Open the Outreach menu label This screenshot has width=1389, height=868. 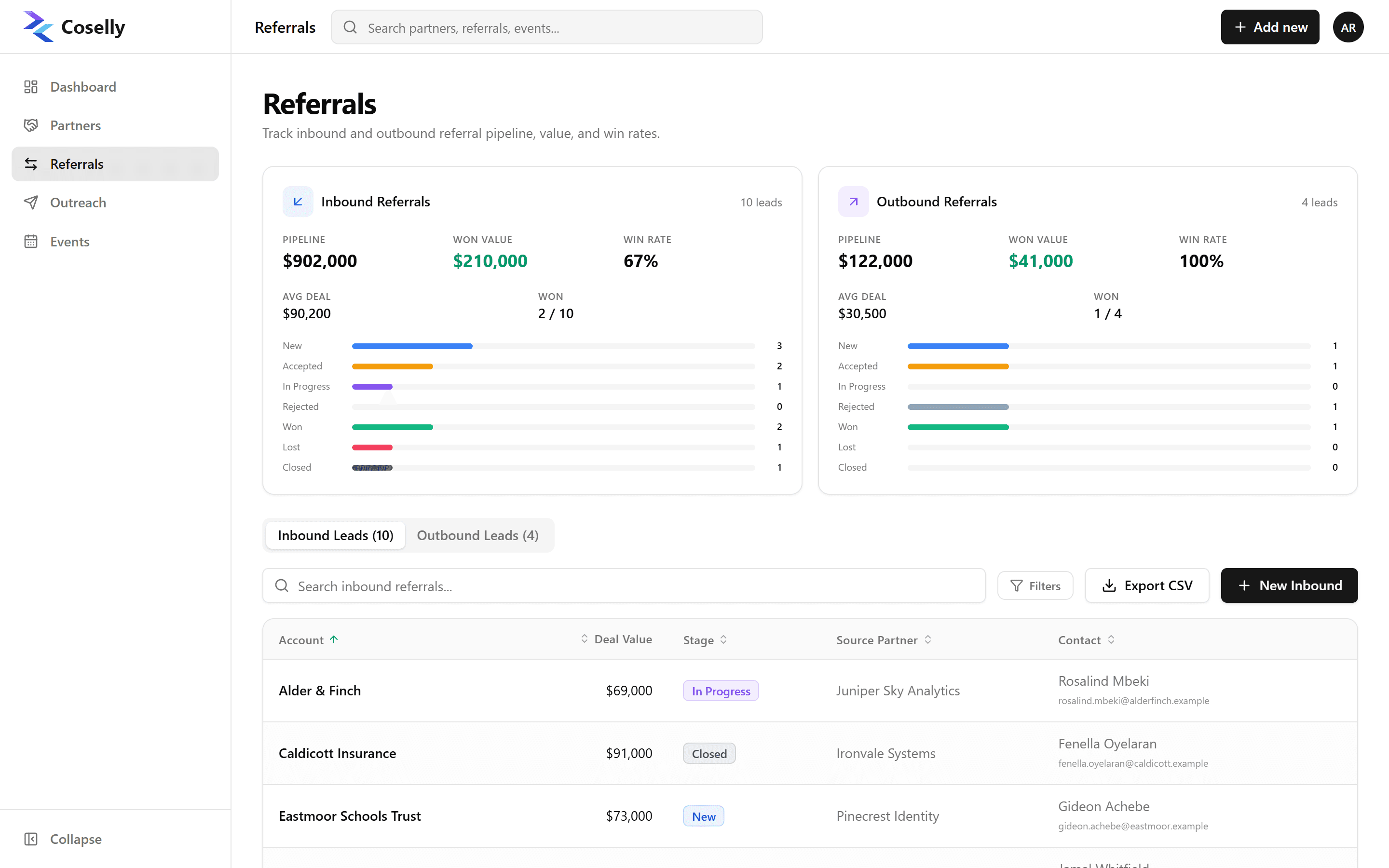coord(78,203)
